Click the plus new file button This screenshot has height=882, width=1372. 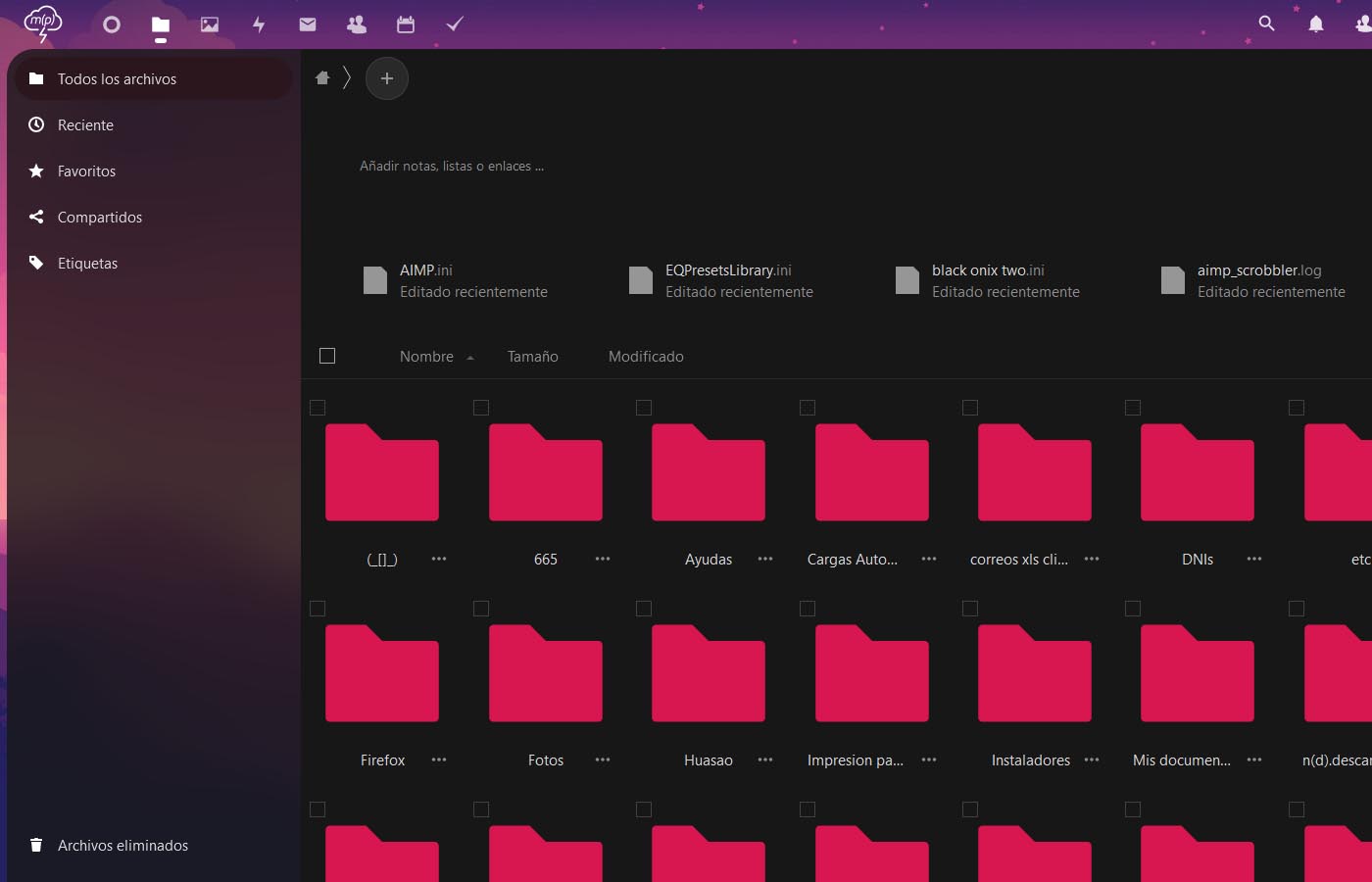pyautogui.click(x=387, y=78)
